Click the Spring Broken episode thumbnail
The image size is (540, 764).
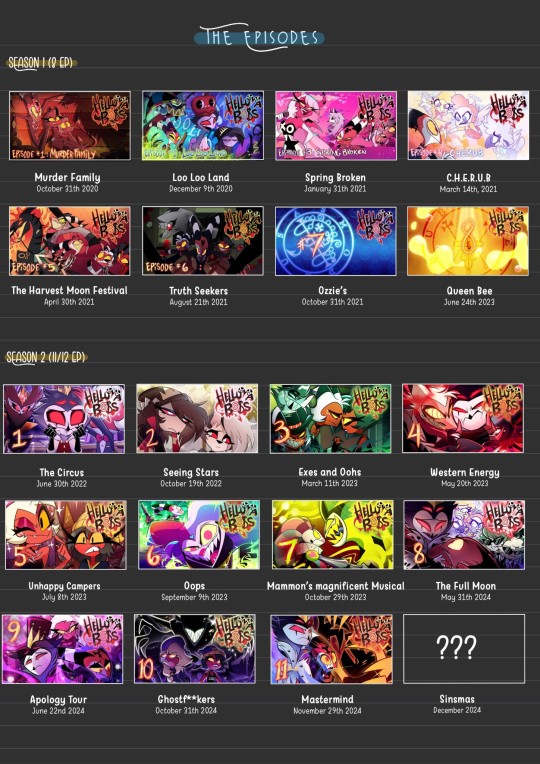pos(336,125)
